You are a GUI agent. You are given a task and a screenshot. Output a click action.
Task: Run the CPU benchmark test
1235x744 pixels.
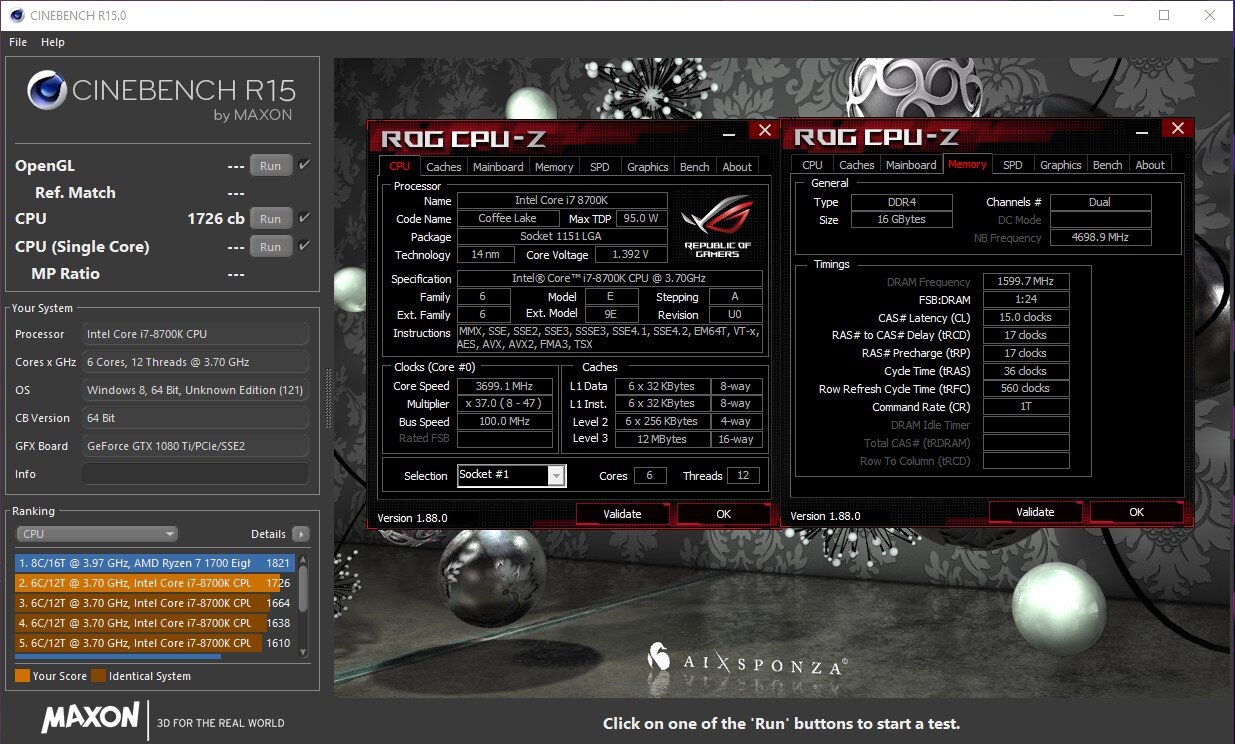pyautogui.click(x=271, y=218)
